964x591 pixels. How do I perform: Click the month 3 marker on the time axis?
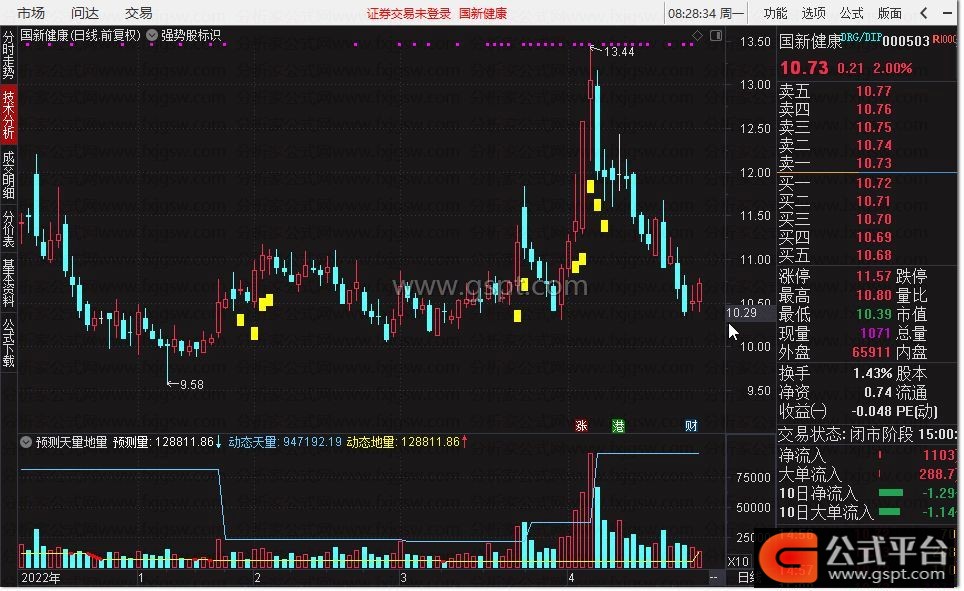(x=403, y=578)
